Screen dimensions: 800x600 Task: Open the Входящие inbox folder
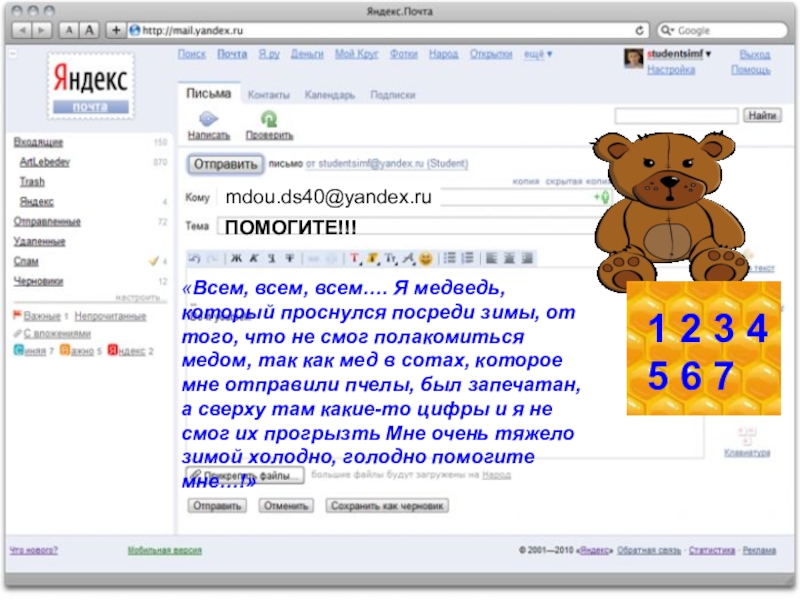tap(38, 142)
